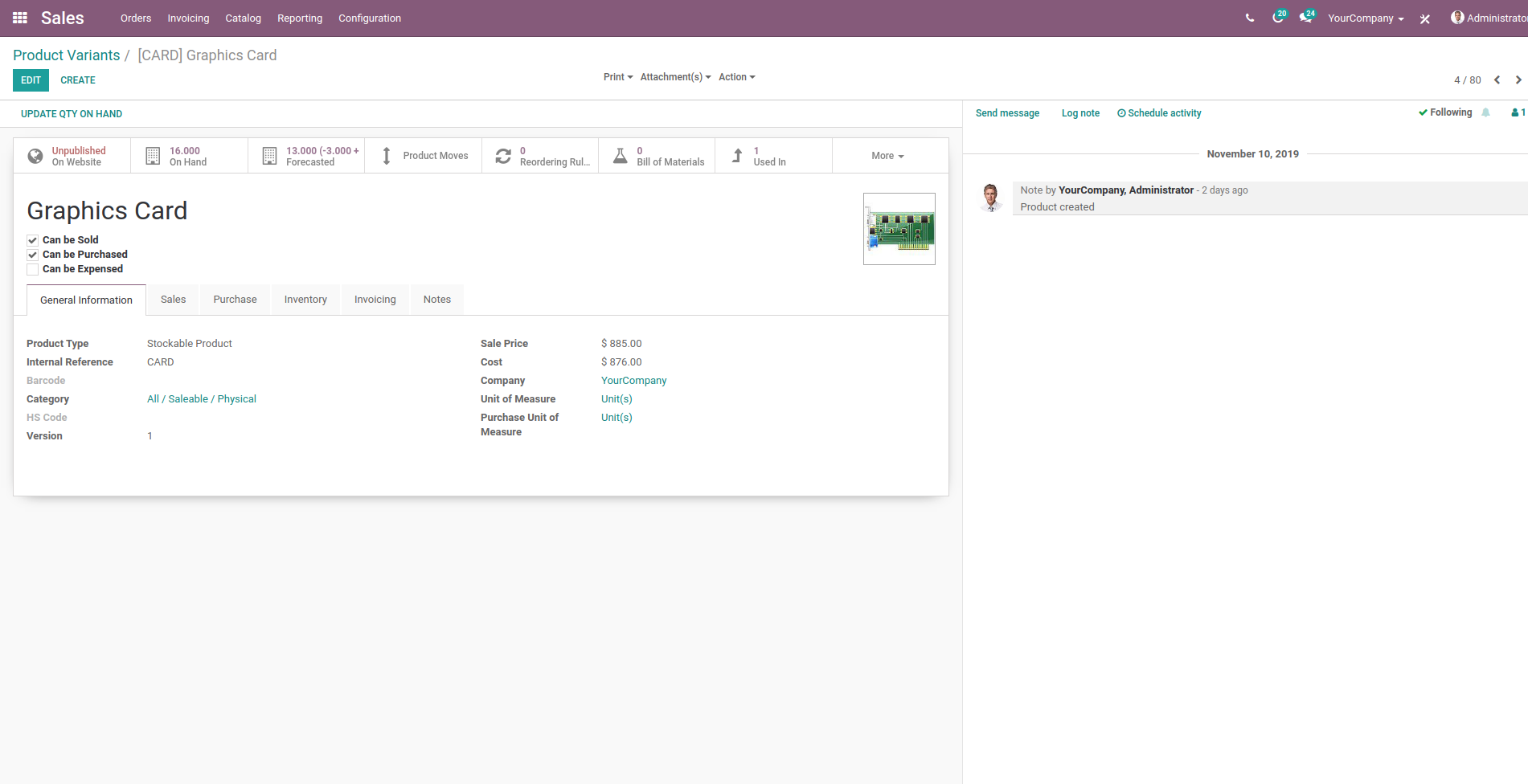Open the Used In smart button
1528x784 pixels.
coord(736,155)
